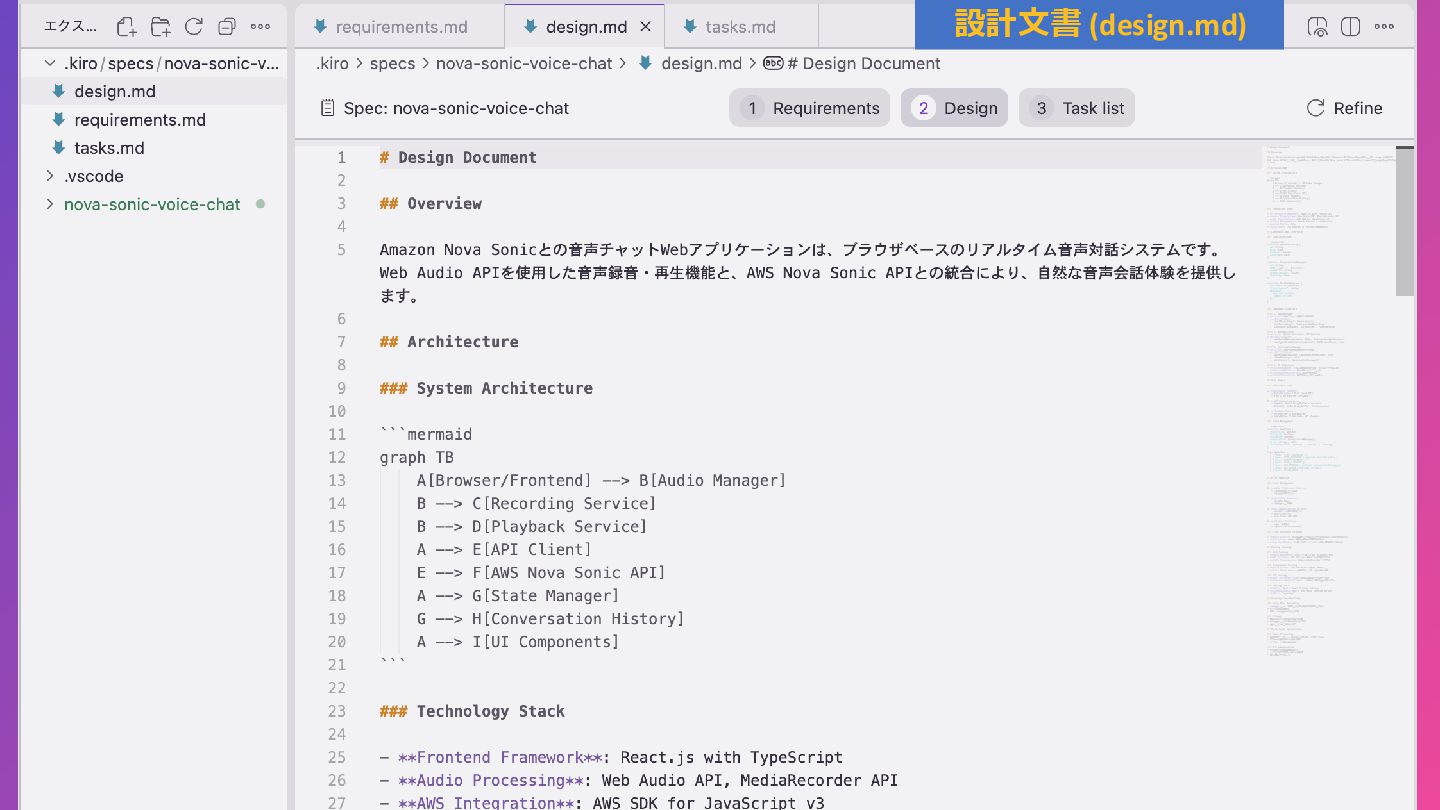This screenshot has width=1440, height=810.
Task: Refresh the explorer file tree
Action: [194, 27]
